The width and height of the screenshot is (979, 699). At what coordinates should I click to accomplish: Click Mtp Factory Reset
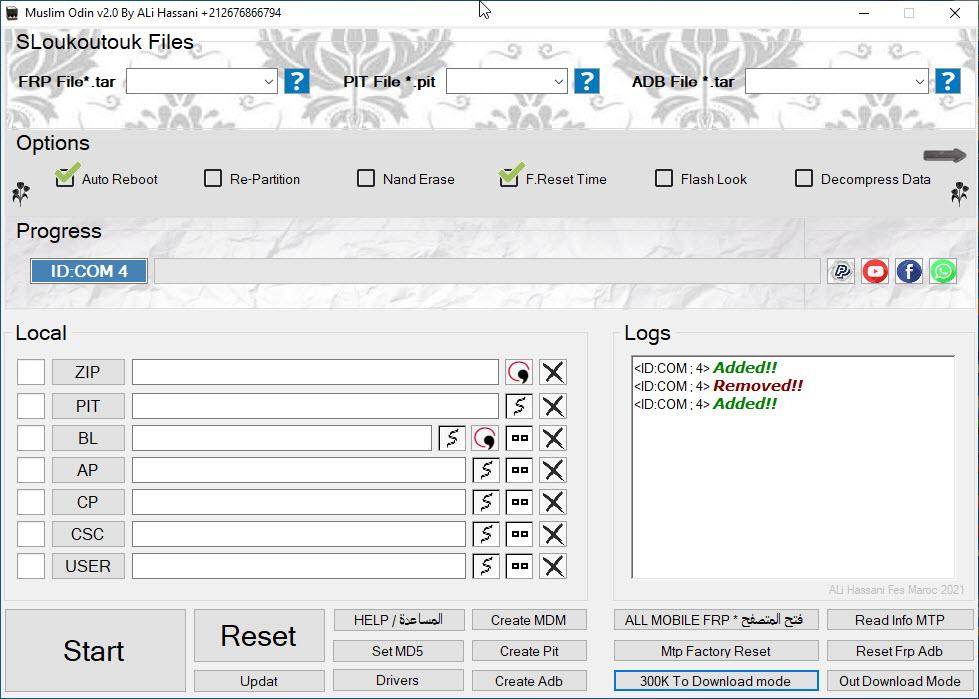[716, 651]
